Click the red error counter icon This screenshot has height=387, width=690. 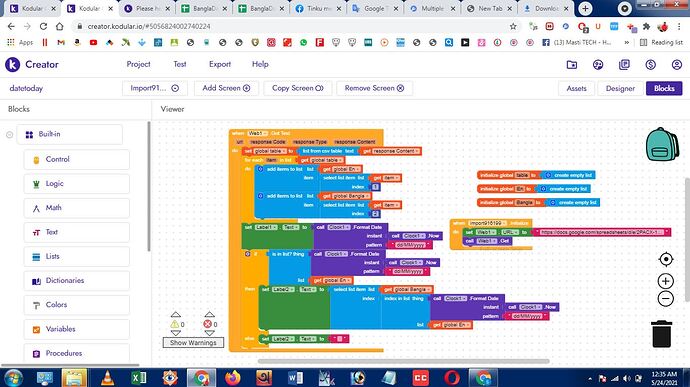(x=208, y=324)
